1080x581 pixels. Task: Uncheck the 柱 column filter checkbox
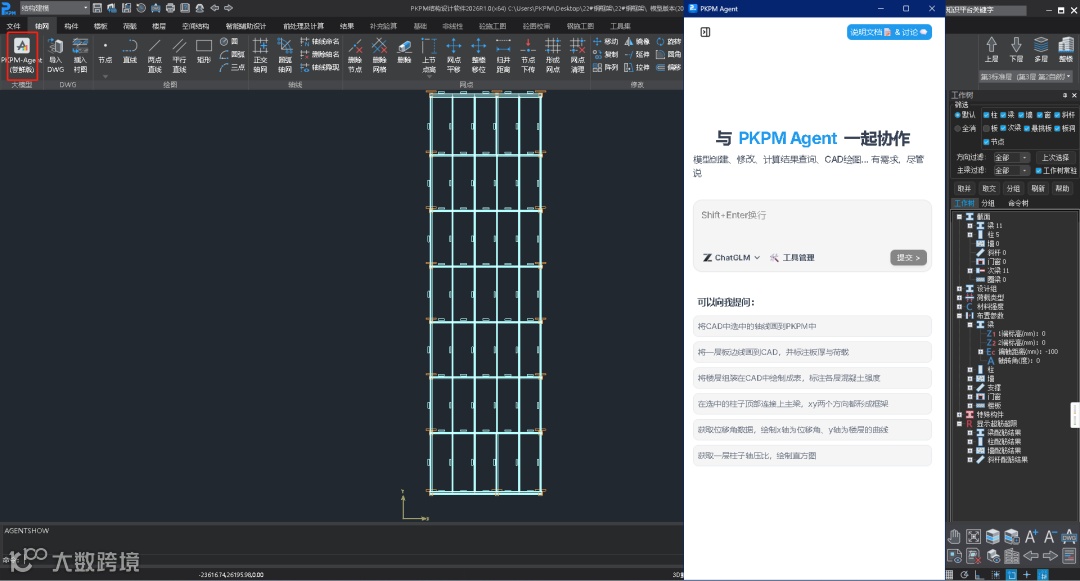tap(986, 115)
